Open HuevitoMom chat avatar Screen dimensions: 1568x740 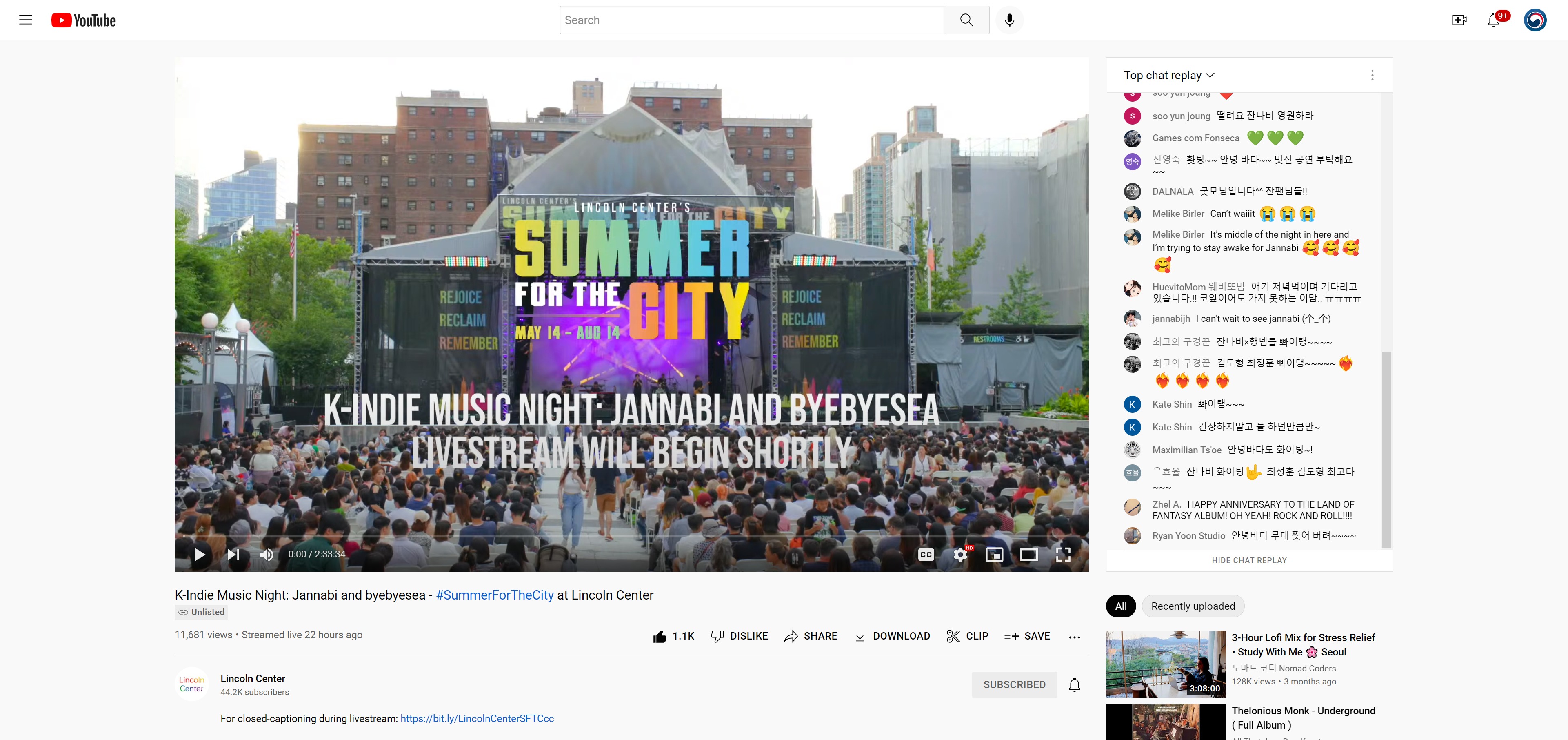[x=1132, y=289]
